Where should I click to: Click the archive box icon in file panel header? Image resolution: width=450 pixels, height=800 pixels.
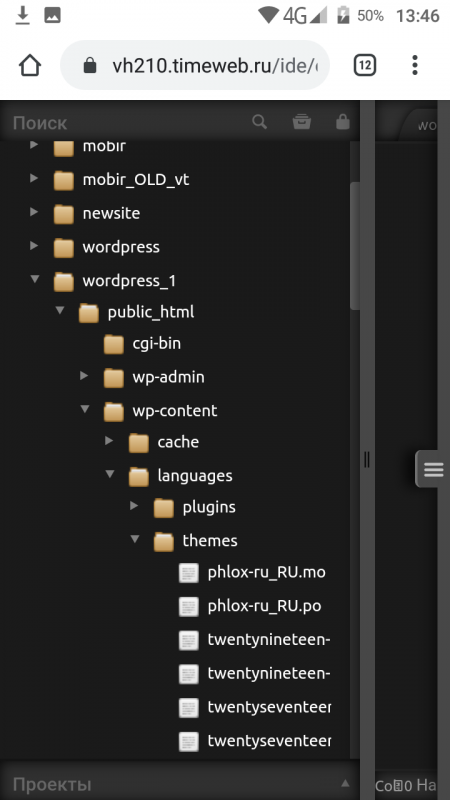(302, 122)
